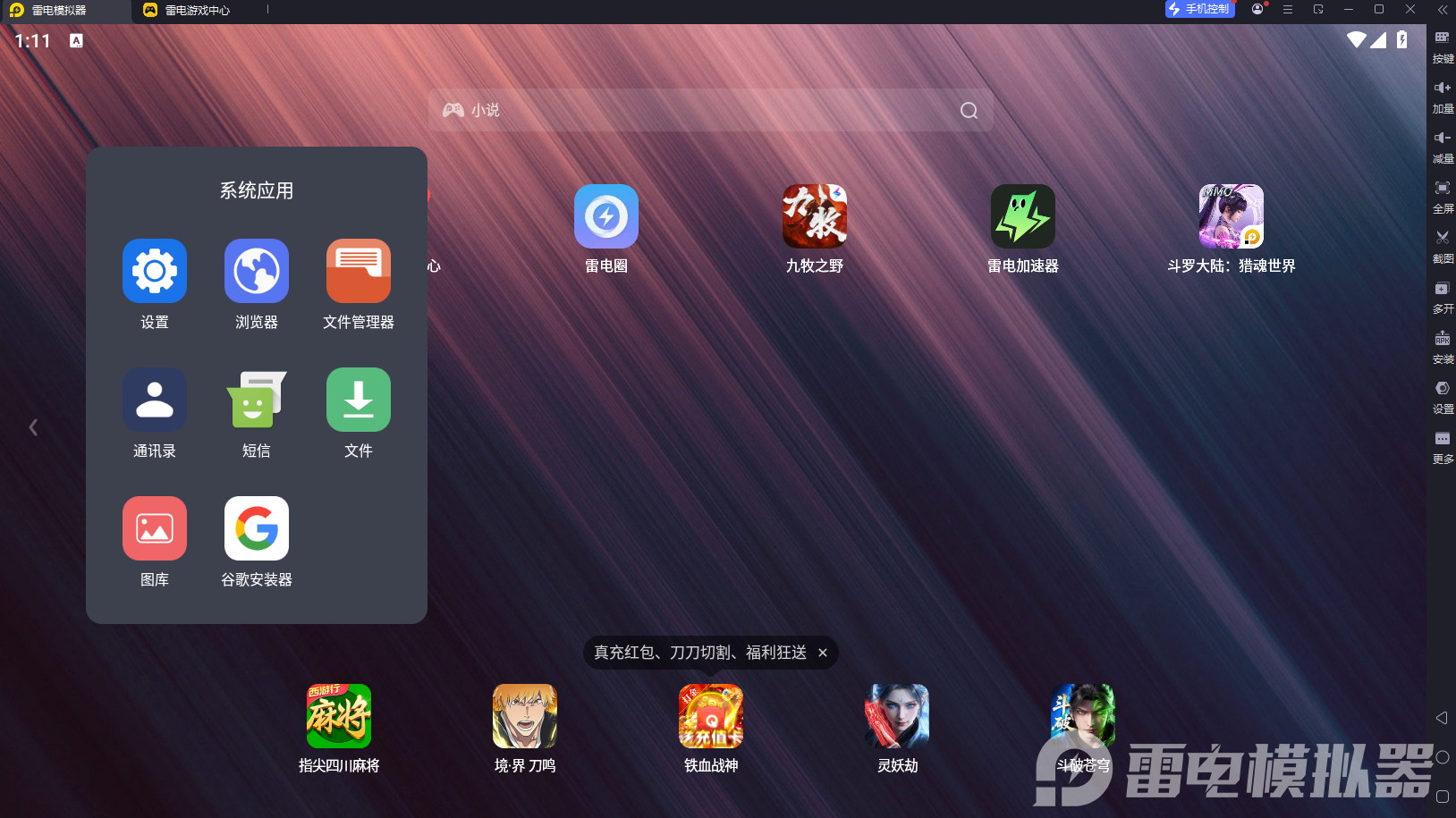Launch the 谷歌安装器 app
The height and width of the screenshot is (818, 1456).
pos(257,528)
